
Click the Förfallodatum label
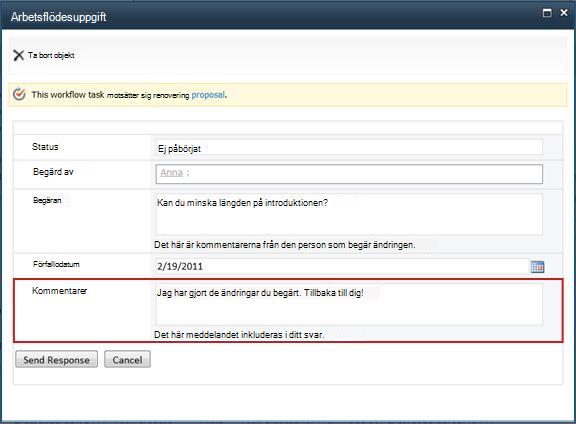56,264
